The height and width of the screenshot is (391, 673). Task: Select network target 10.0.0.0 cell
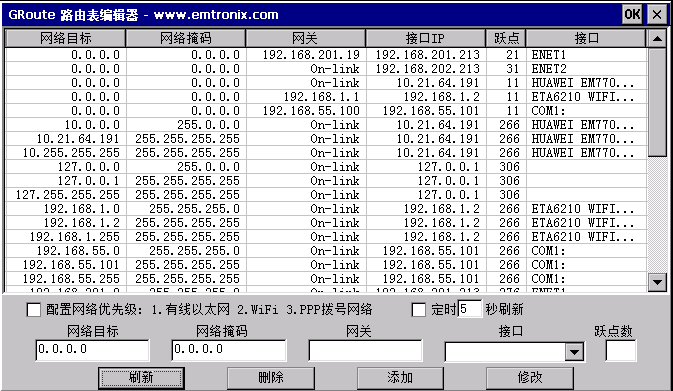[66, 125]
